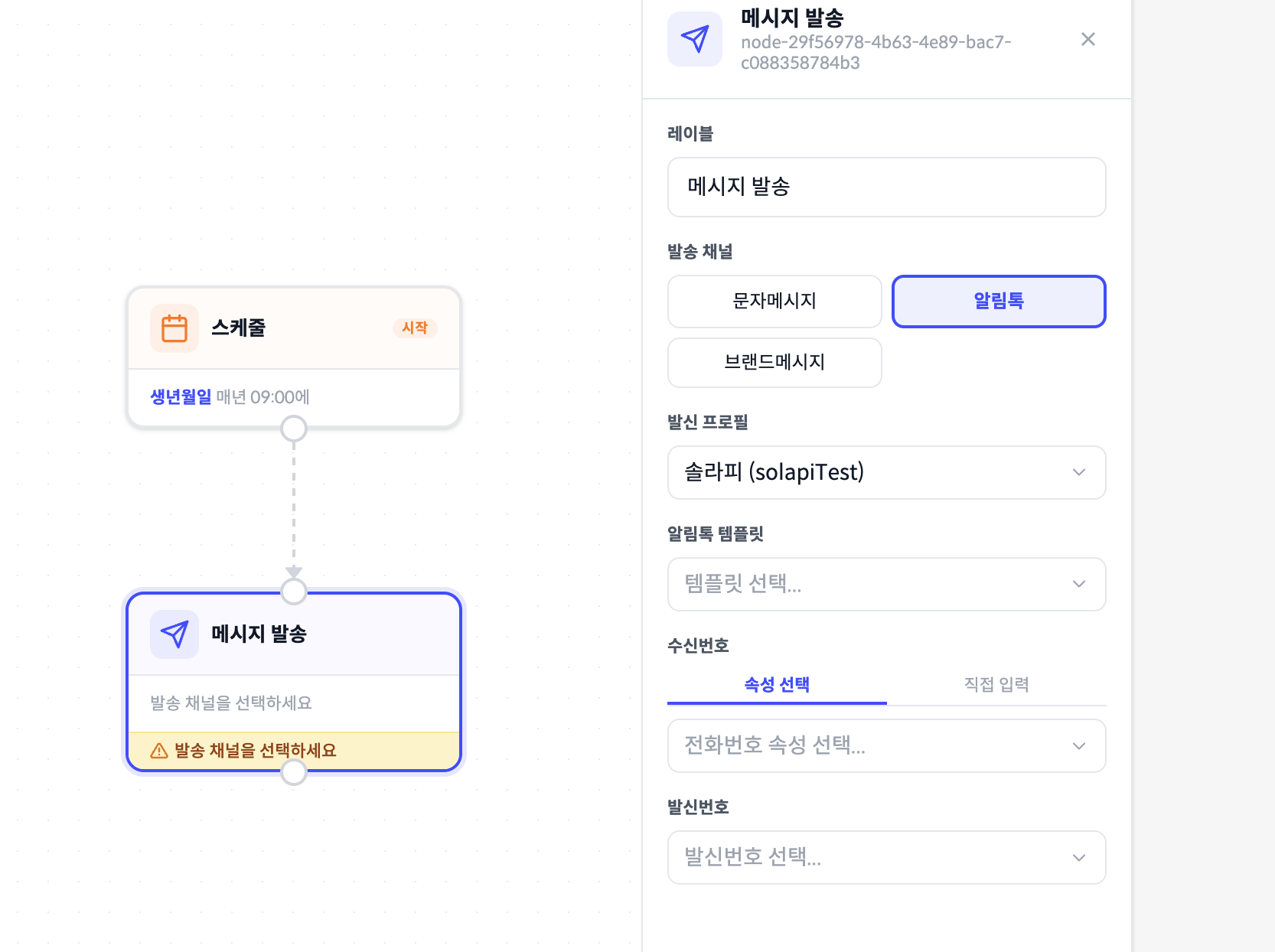This screenshot has width=1275, height=952.
Task: Click the paper plane icon in panel header
Action: (695, 39)
